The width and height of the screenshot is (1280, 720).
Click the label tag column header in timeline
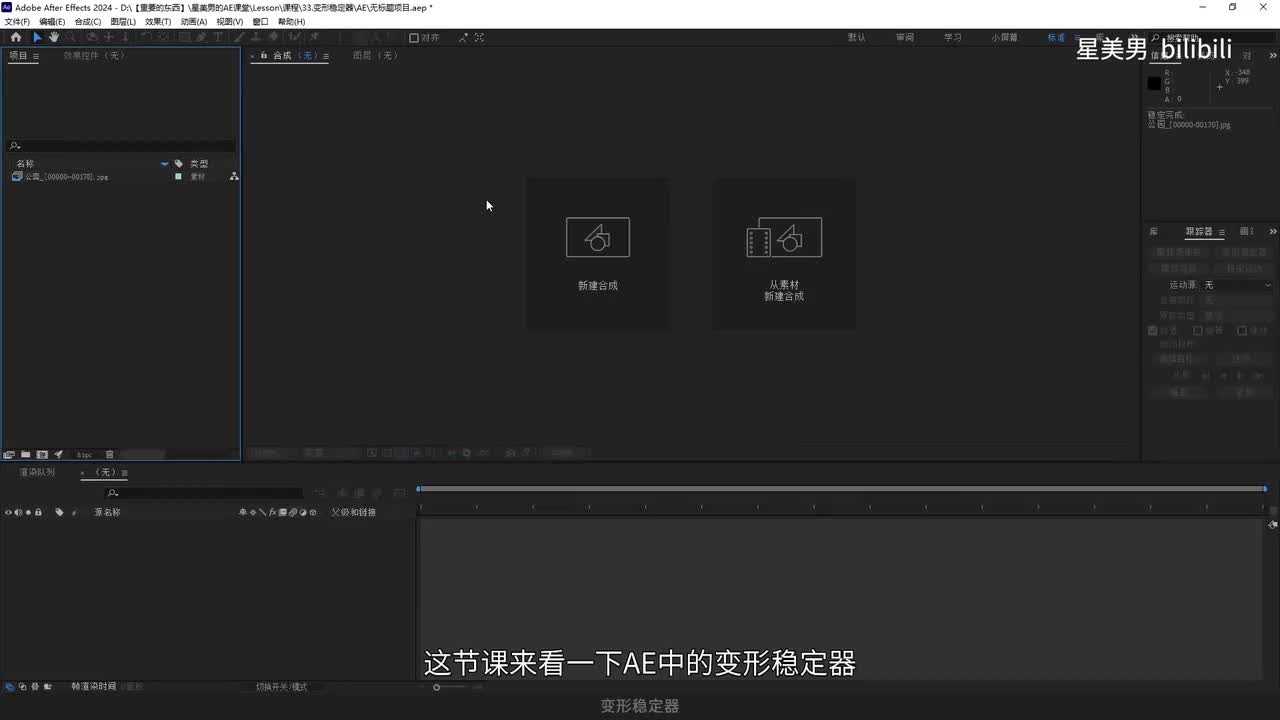(59, 512)
